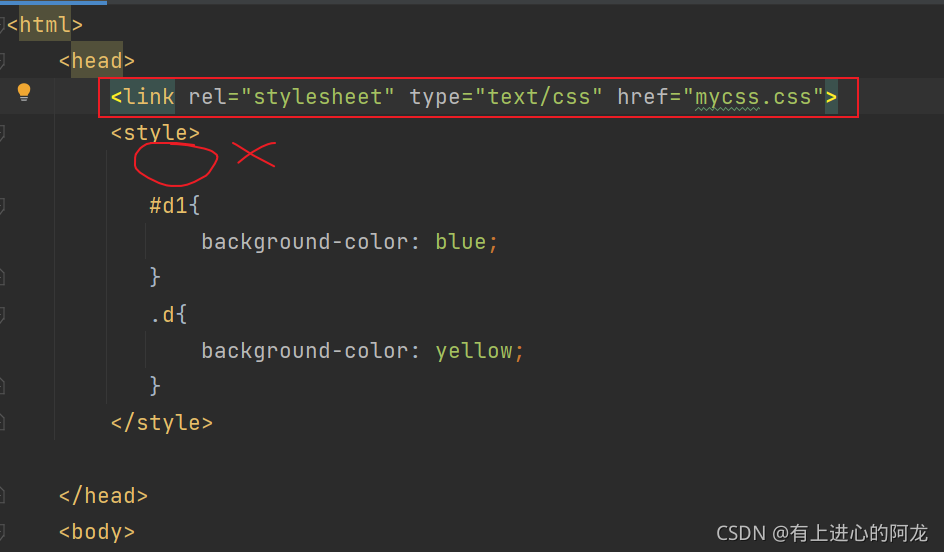The image size is (944, 552).
Task: Collapse the <head> block fold marker
Action: pos(2,61)
